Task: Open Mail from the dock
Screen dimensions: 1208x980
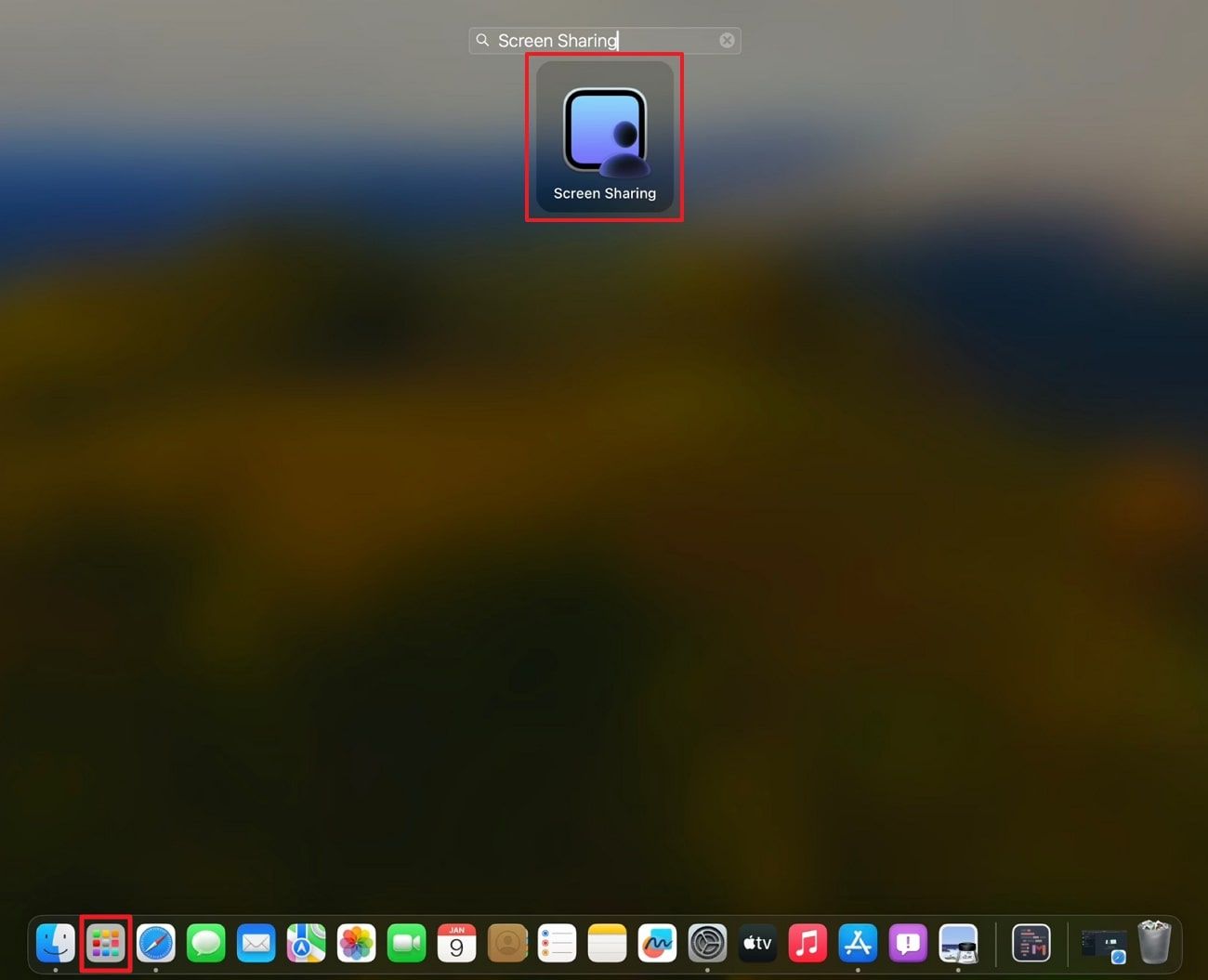Action: click(x=256, y=944)
